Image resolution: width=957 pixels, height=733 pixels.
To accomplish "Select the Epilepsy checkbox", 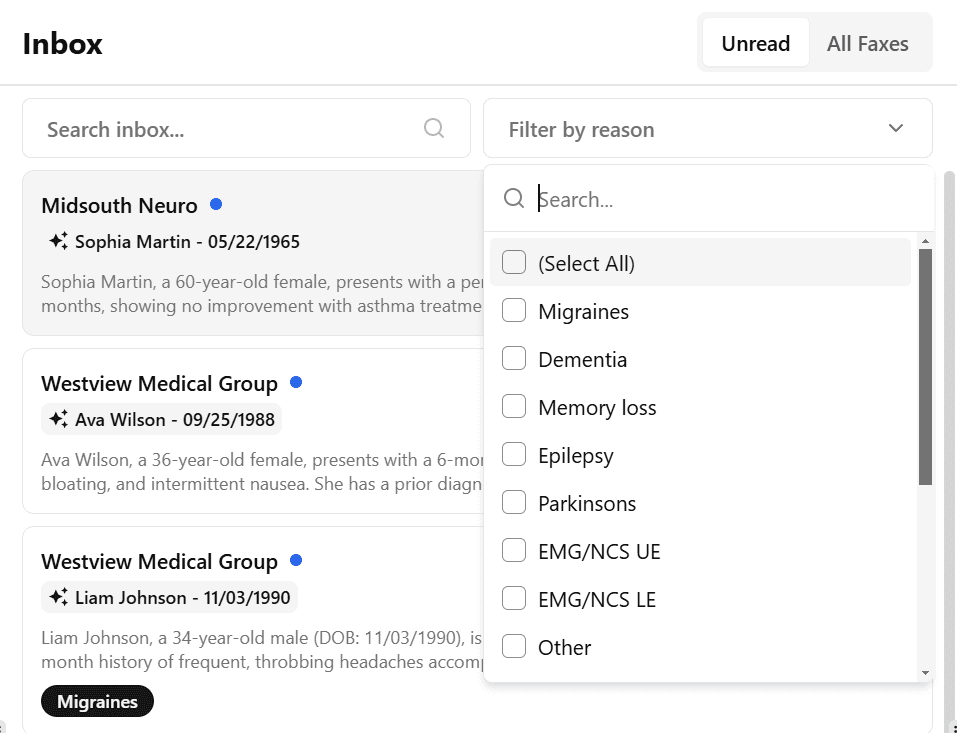I will tap(514, 455).
